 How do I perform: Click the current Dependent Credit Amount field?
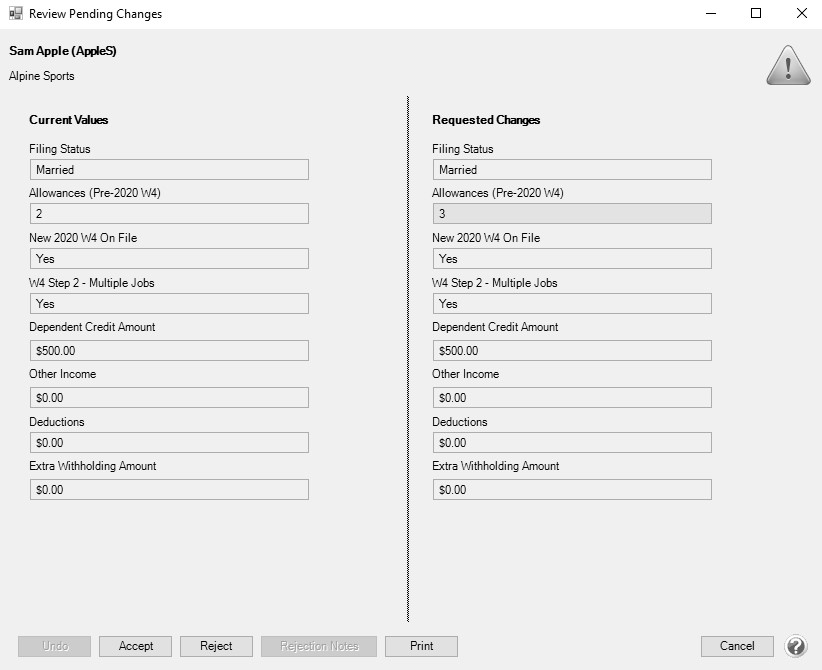(x=169, y=351)
